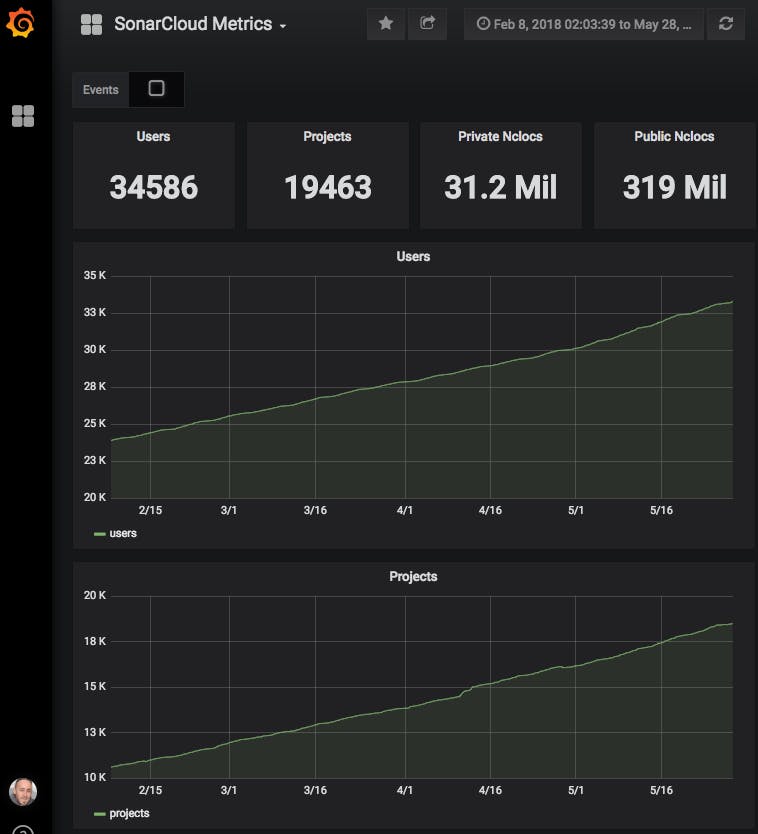The height and width of the screenshot is (834, 758).
Task: Click the 33 K label on Users axis
Action: tap(95, 312)
